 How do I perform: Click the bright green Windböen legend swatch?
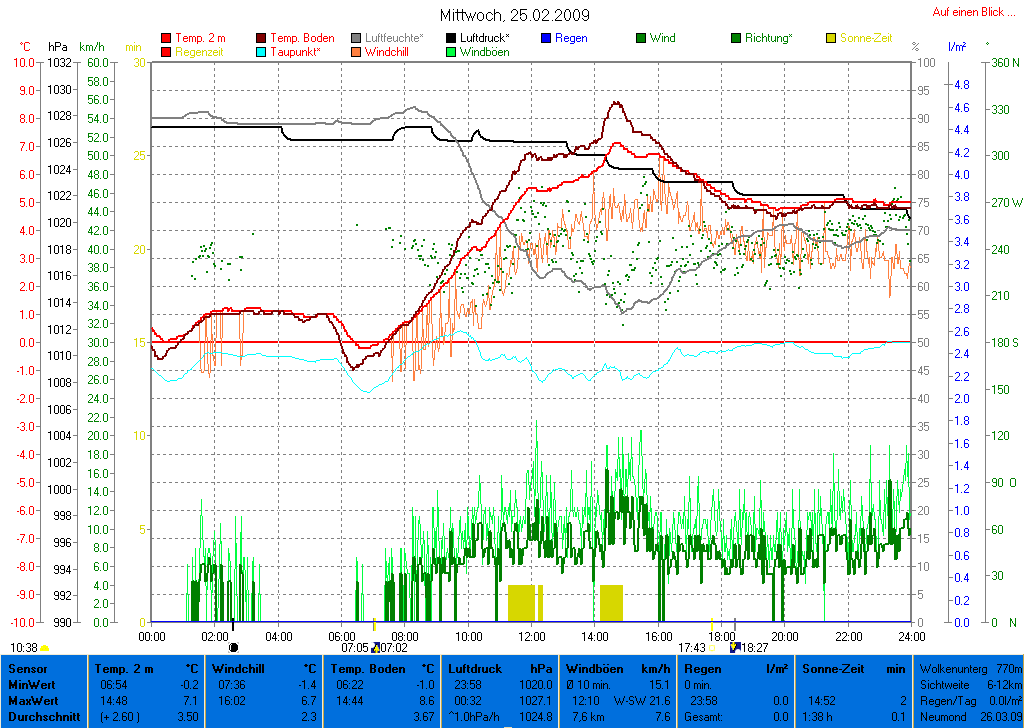pos(451,52)
